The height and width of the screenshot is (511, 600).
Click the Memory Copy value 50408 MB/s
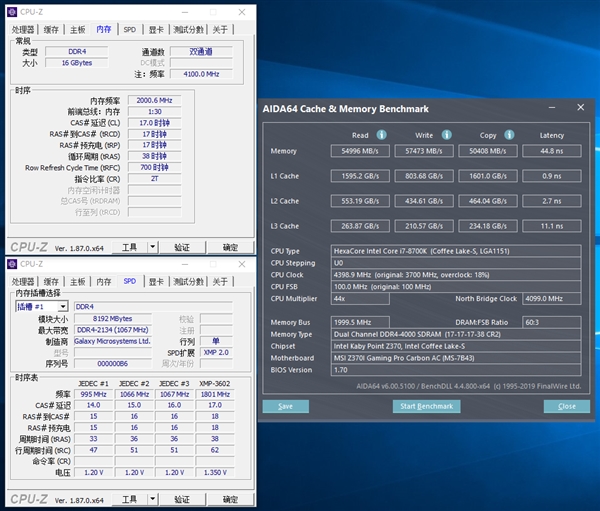click(488, 151)
